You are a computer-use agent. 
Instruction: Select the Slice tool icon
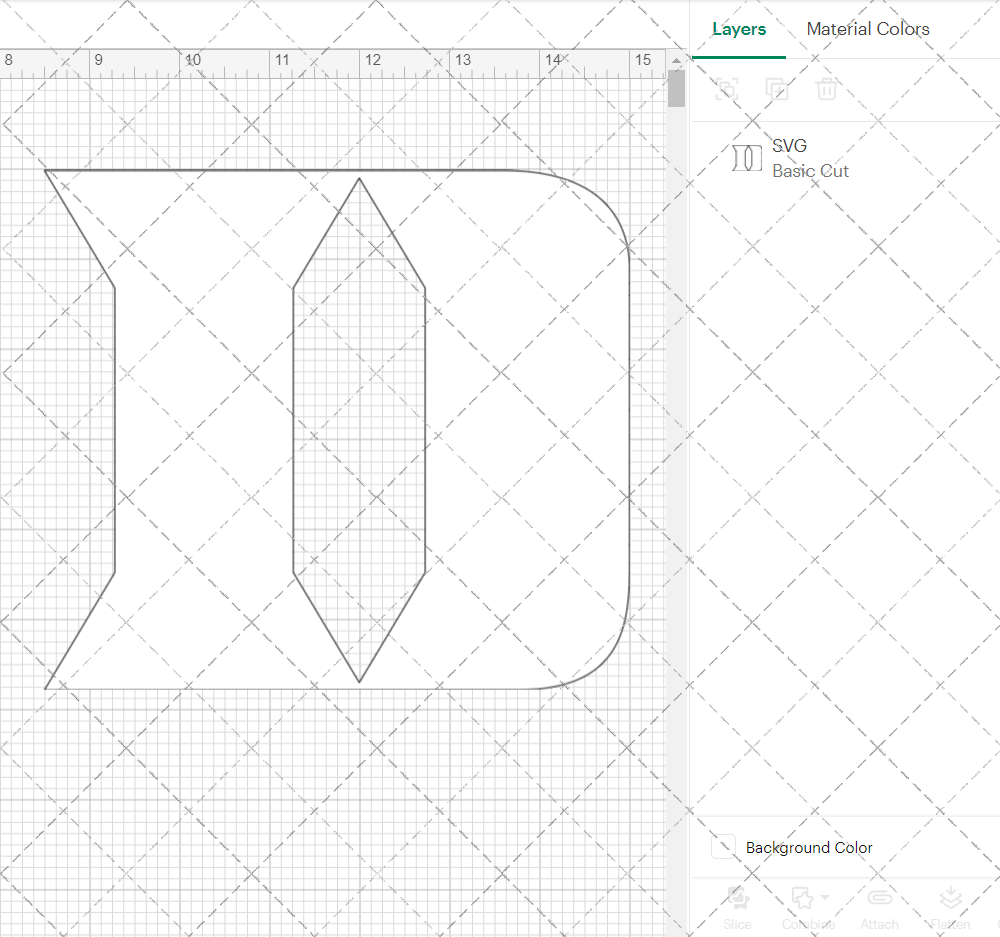click(738, 898)
